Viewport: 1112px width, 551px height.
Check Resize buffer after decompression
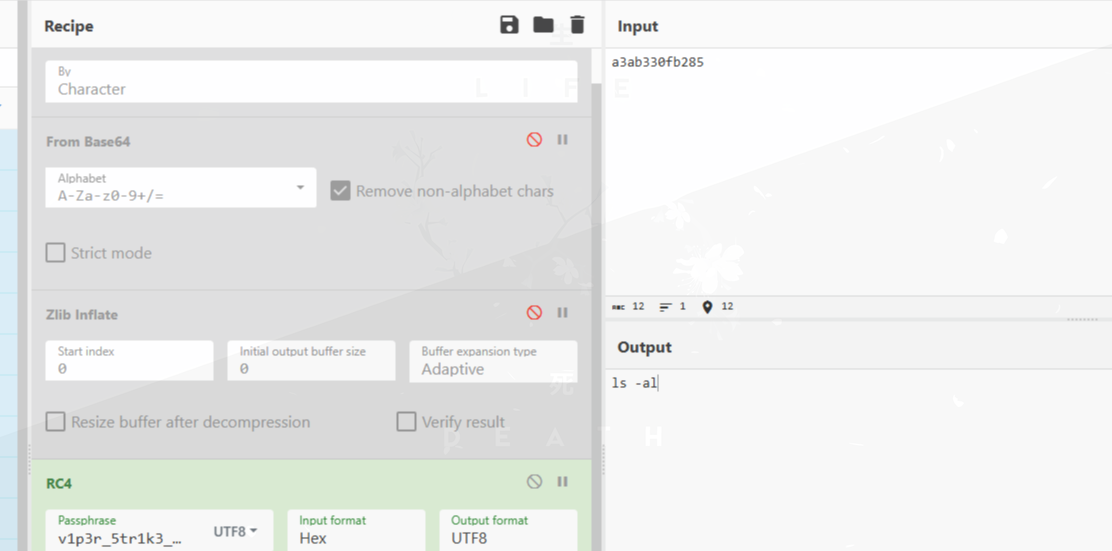pyautogui.click(x=56, y=422)
